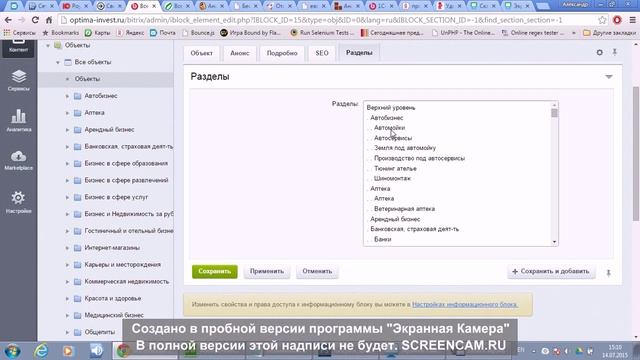Open the Opera extension icon in toolbar
Image resolution: width=640 pixels, height=360 pixels.
click(617, 20)
